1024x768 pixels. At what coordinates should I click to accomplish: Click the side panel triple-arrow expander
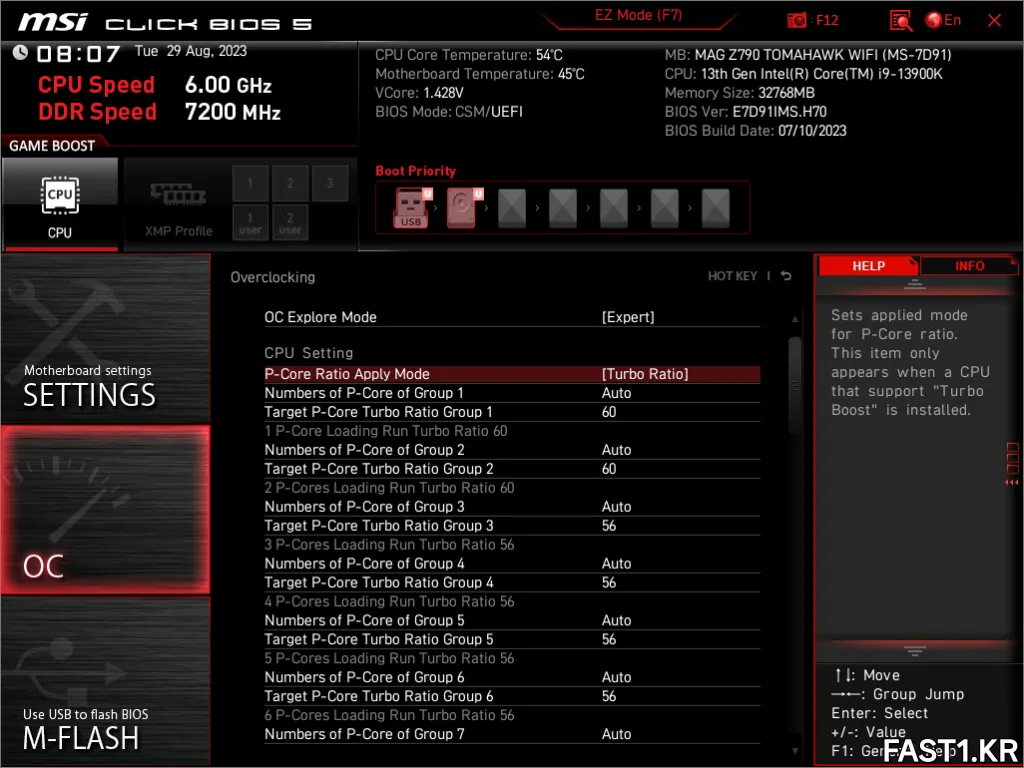(1012, 483)
